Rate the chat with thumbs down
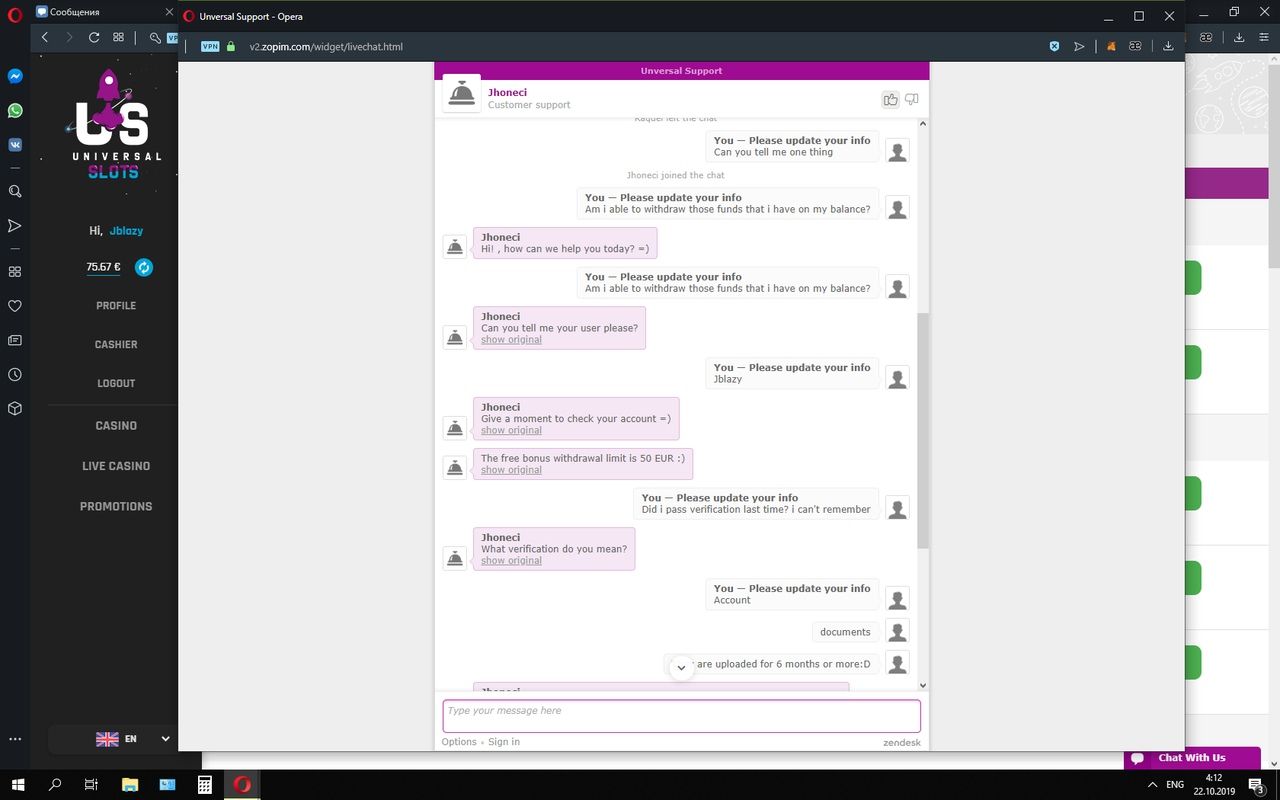Image resolution: width=1280 pixels, height=800 pixels. click(911, 99)
